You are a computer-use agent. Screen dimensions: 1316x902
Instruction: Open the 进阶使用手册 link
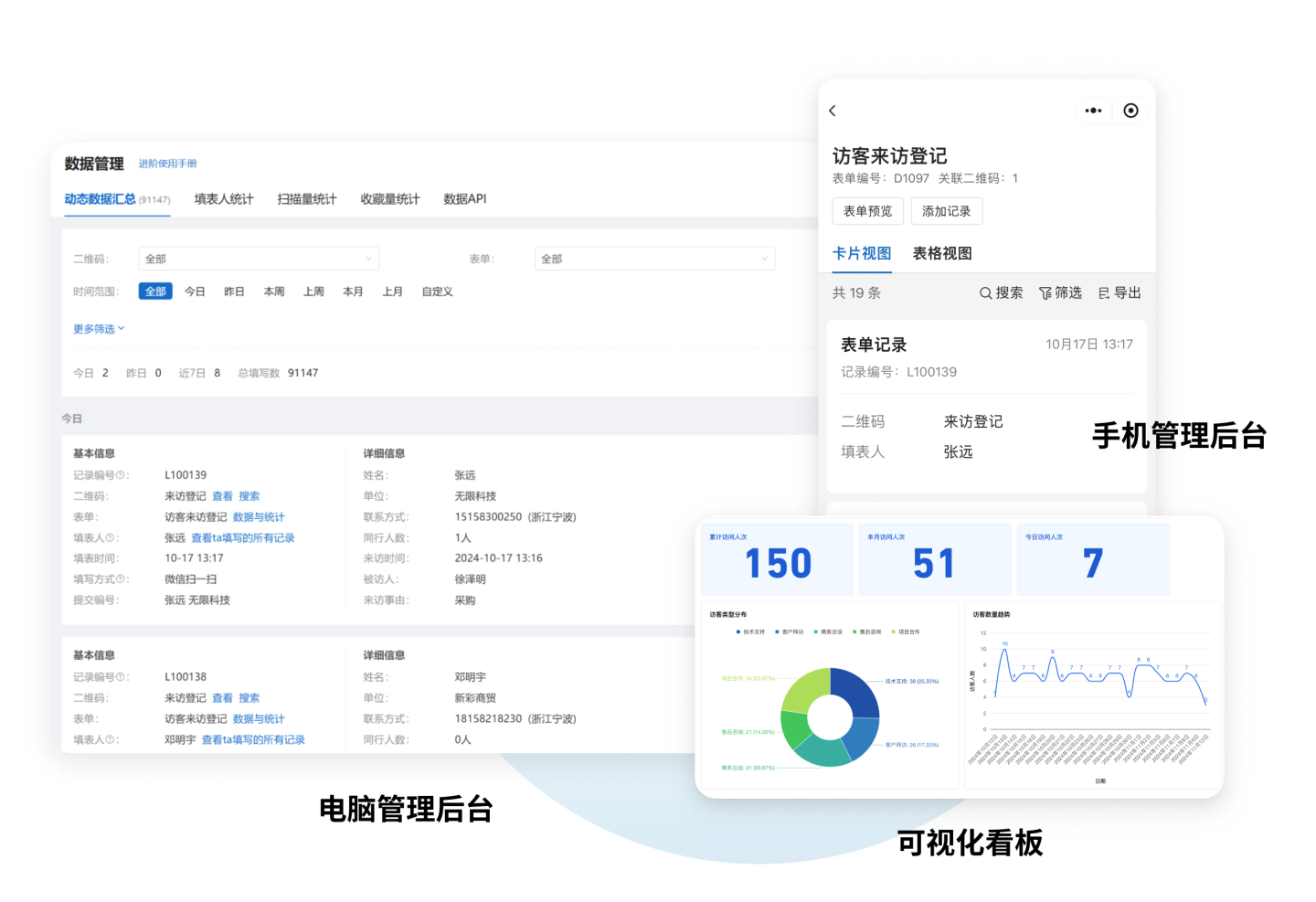167,164
